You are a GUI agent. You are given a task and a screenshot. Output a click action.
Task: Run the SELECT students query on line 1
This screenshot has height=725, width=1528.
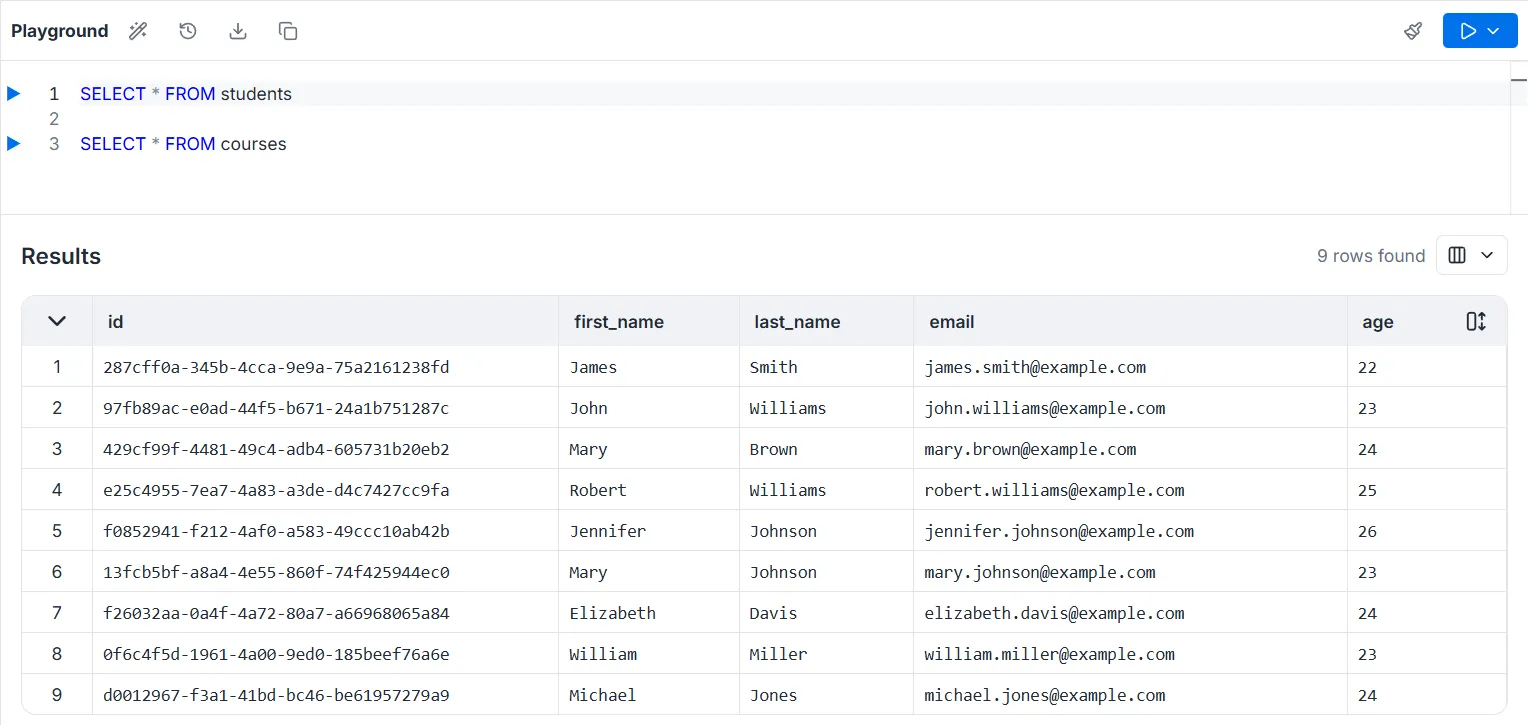coord(14,94)
